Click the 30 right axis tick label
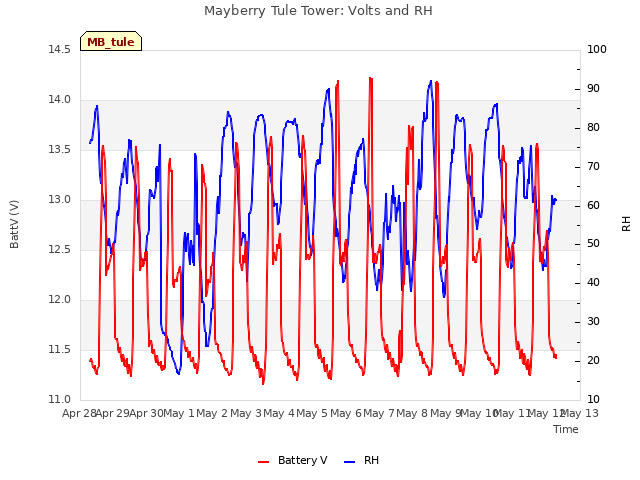The width and height of the screenshot is (640, 480). [x=593, y=322]
